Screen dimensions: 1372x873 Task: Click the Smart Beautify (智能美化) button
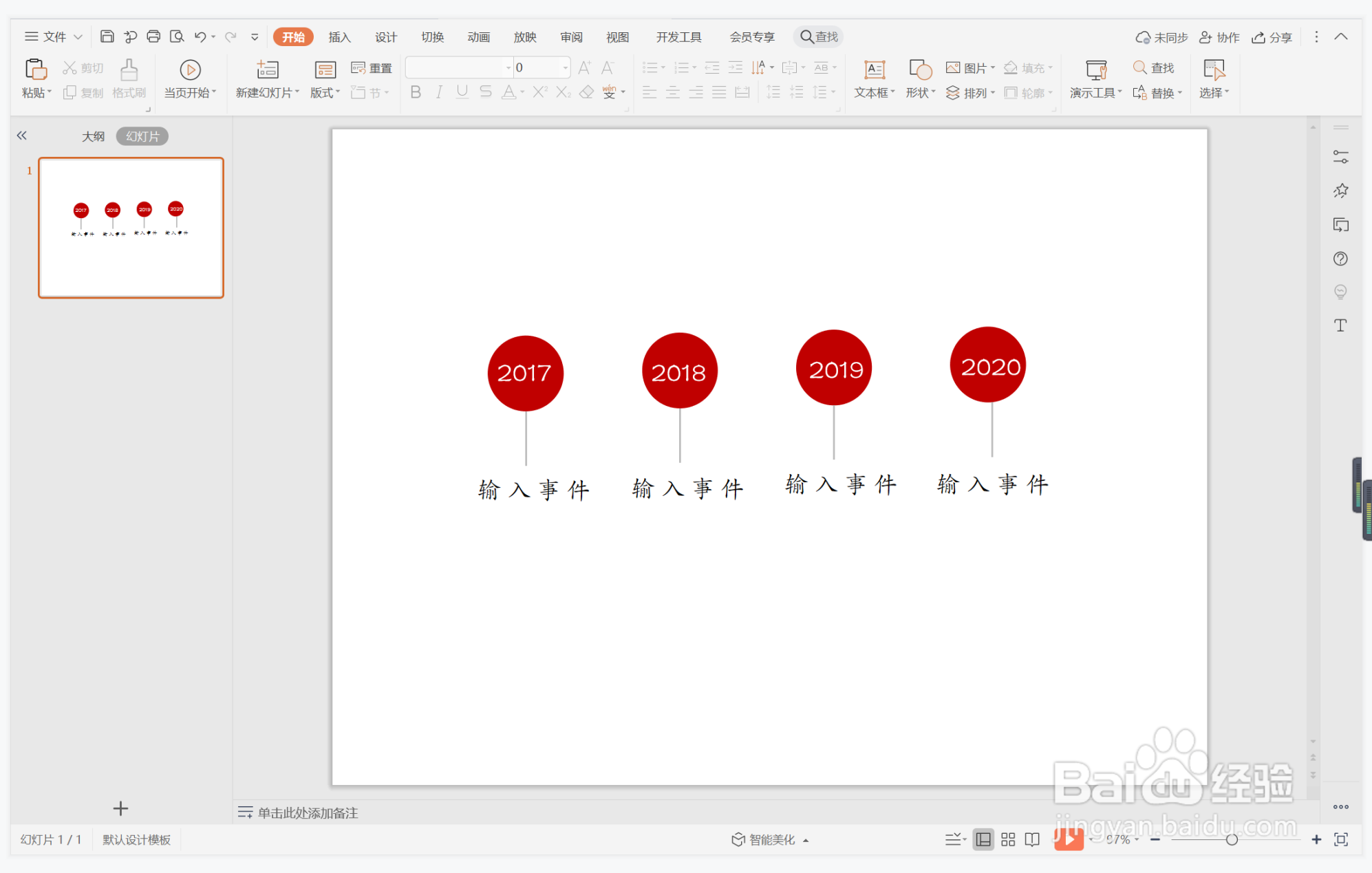point(769,839)
